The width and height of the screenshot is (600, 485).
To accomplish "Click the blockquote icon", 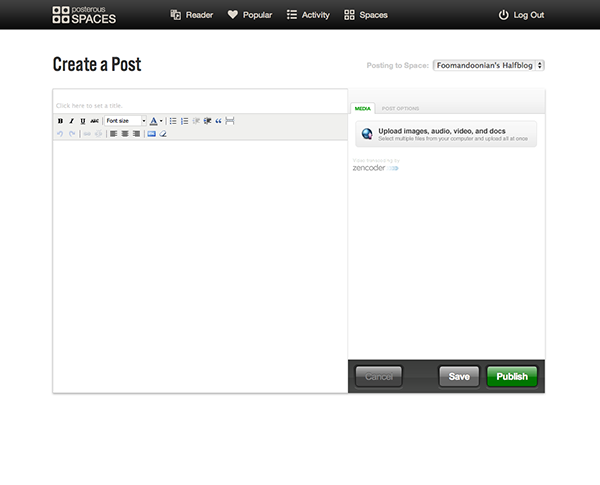I will (218, 121).
